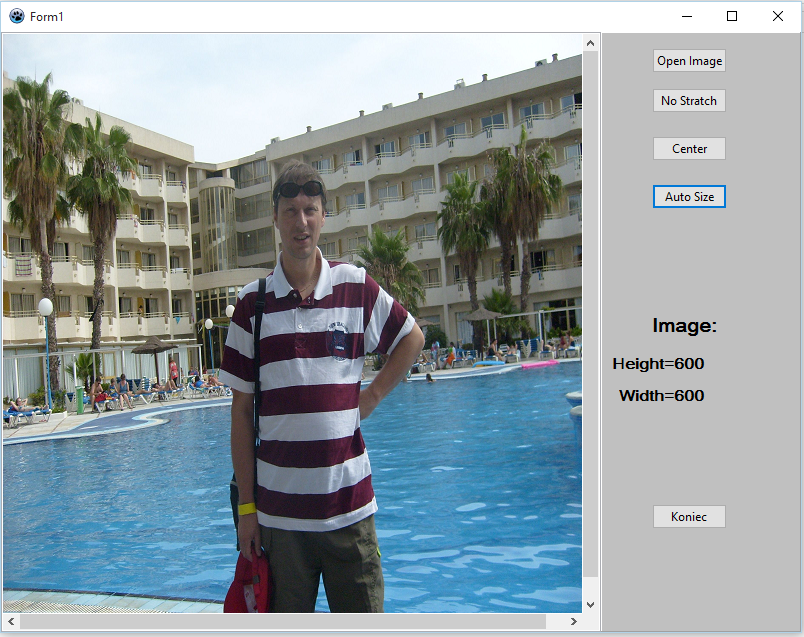
Task: Activate the Auto Size button
Action: [x=689, y=196]
